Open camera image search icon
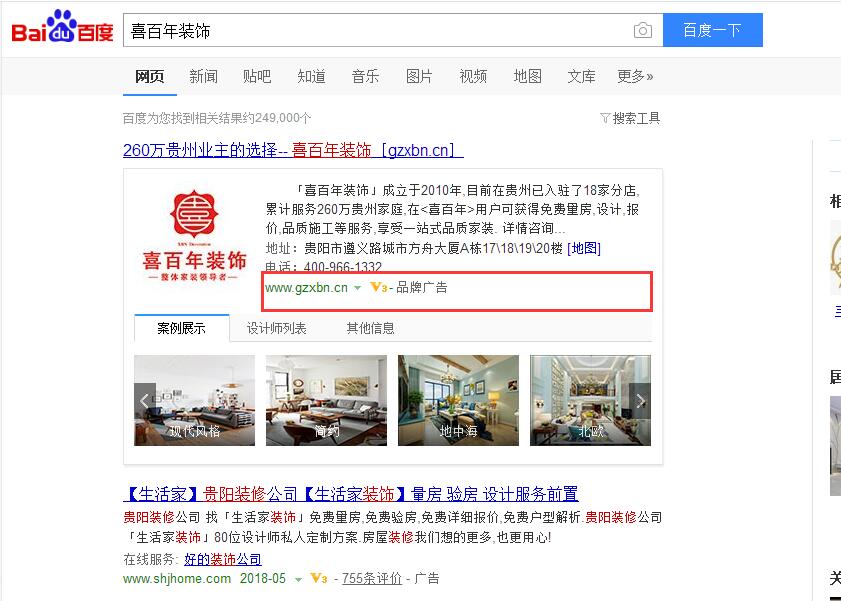This screenshot has width=841, height=601. (x=643, y=30)
